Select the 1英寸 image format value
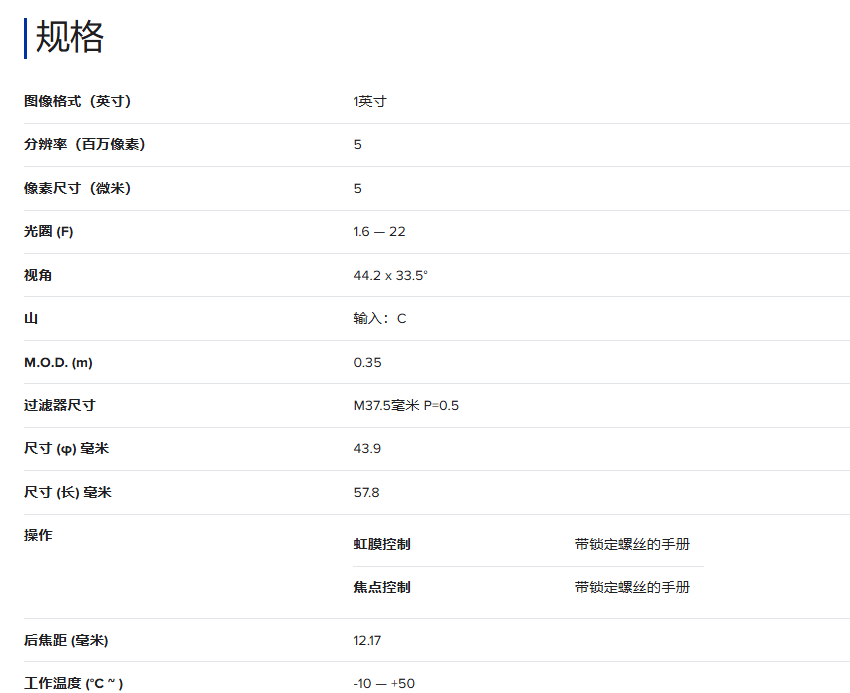This screenshot has height=693, width=850. point(369,101)
